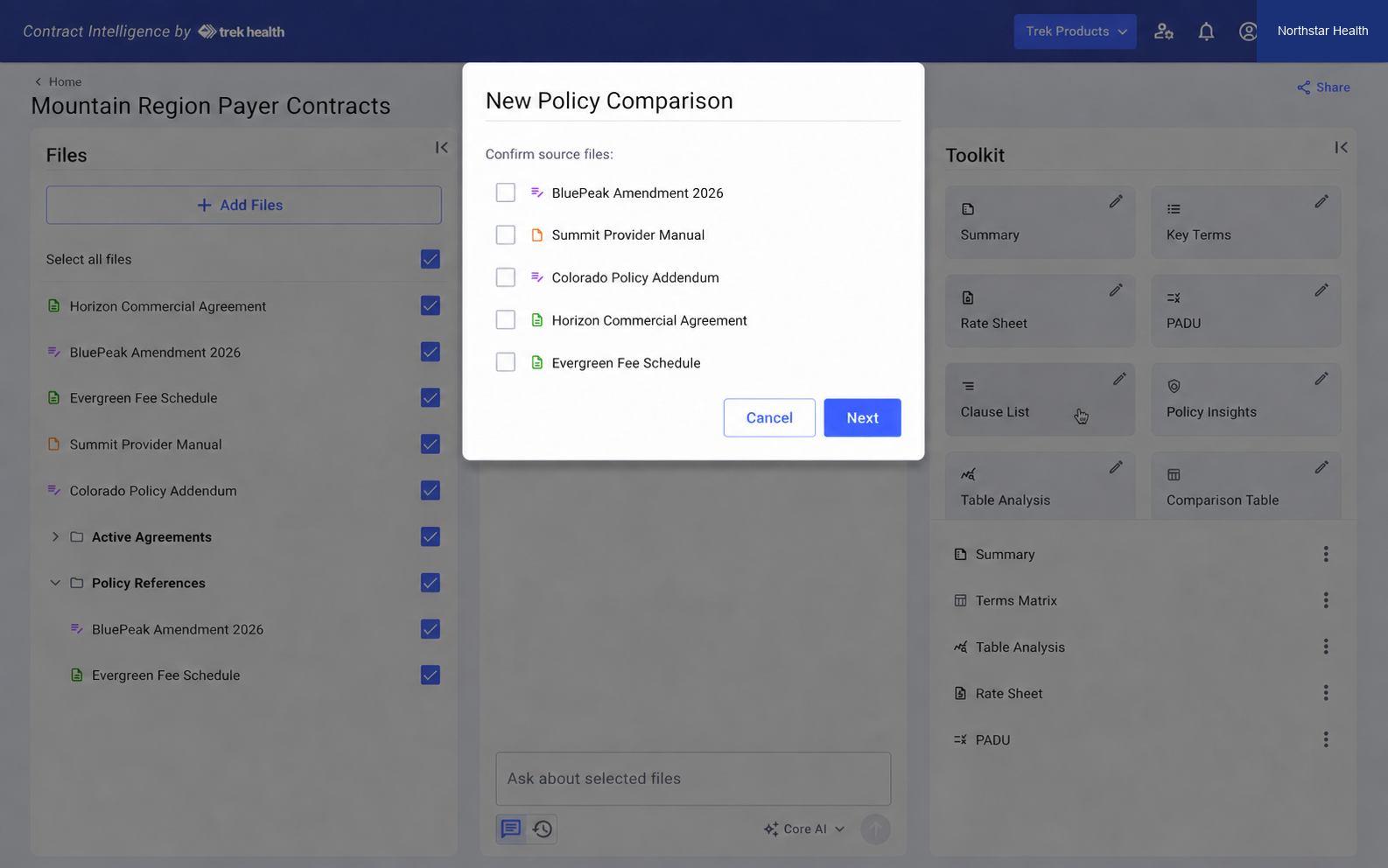Open more options for Terms Matrix
The image size is (1388, 868).
tap(1326, 600)
